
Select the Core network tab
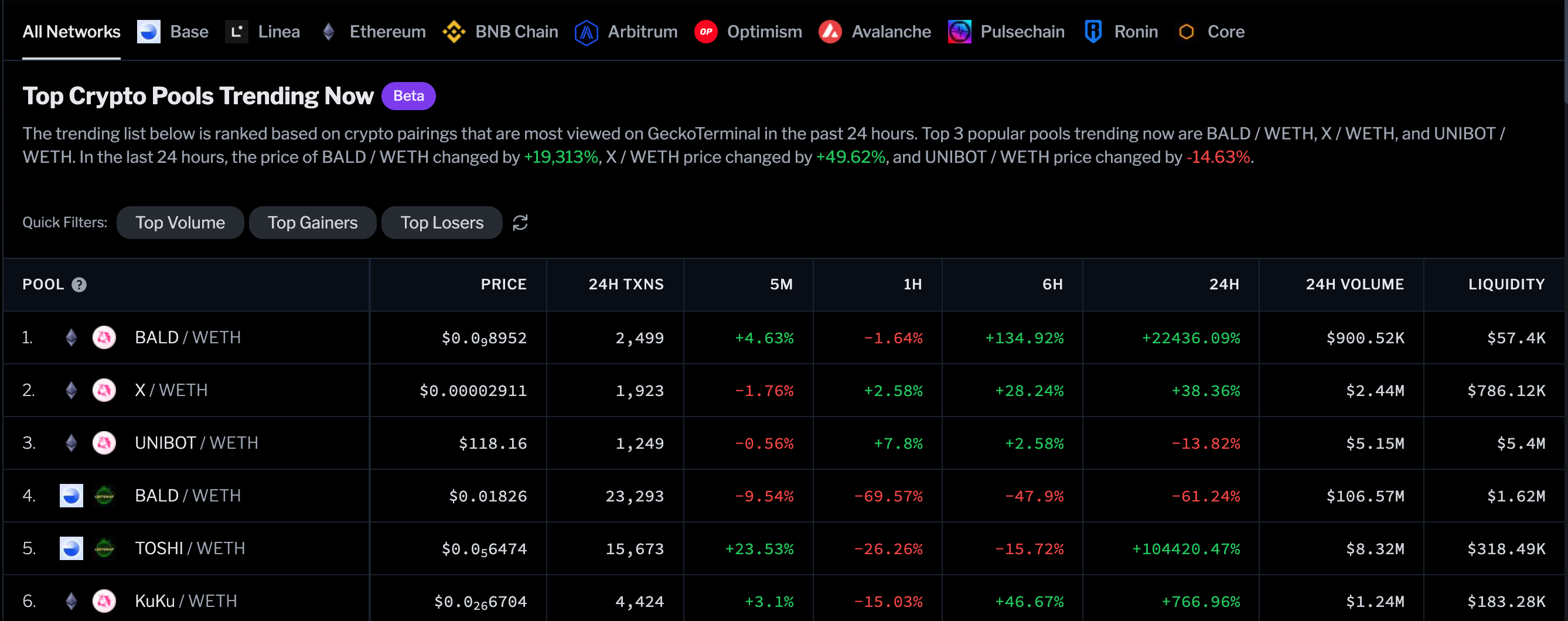[x=1225, y=32]
